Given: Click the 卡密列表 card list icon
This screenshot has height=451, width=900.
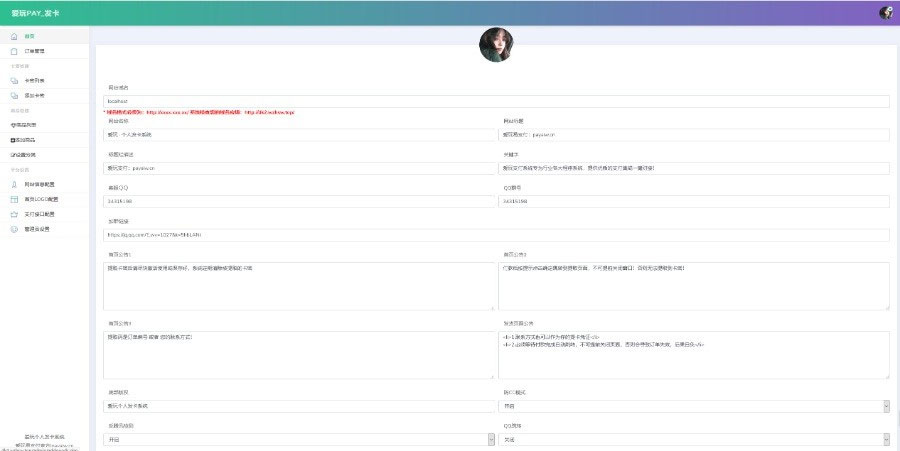Looking at the screenshot, I should point(14,80).
